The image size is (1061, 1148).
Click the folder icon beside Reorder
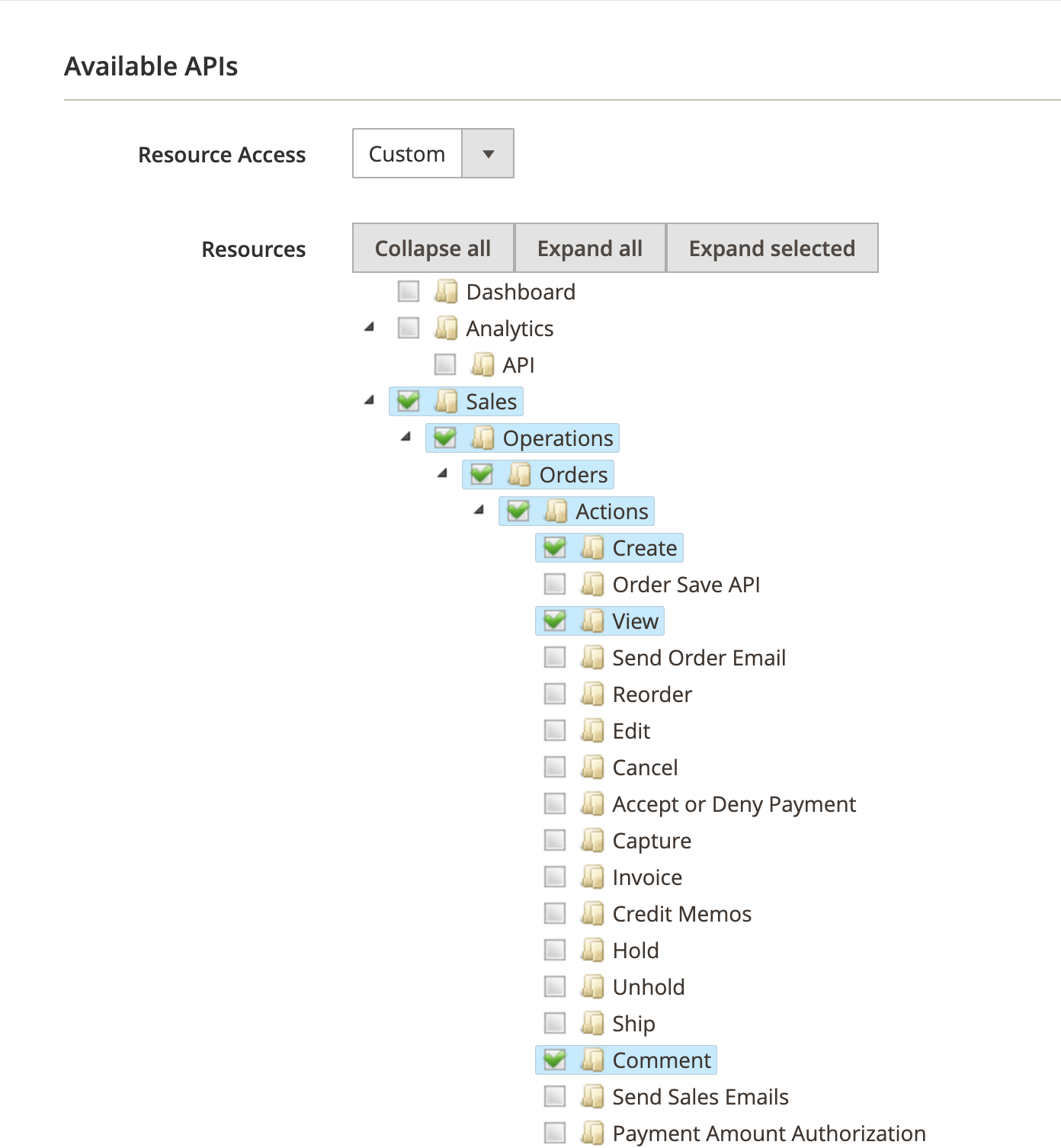point(592,694)
